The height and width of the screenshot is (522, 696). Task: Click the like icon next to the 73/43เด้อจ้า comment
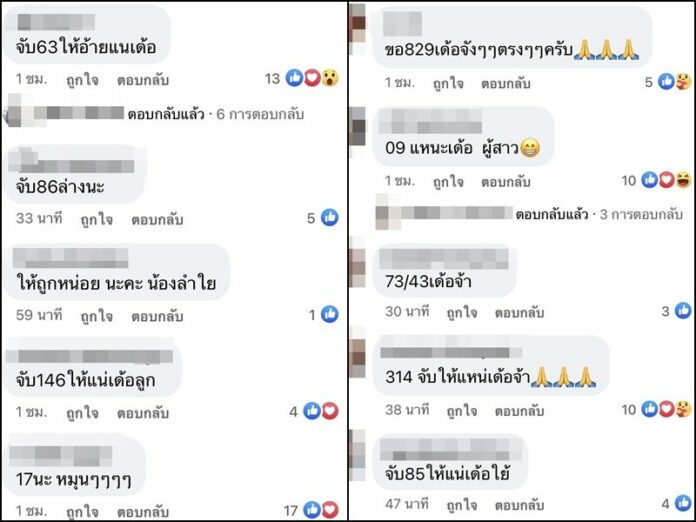point(683,311)
